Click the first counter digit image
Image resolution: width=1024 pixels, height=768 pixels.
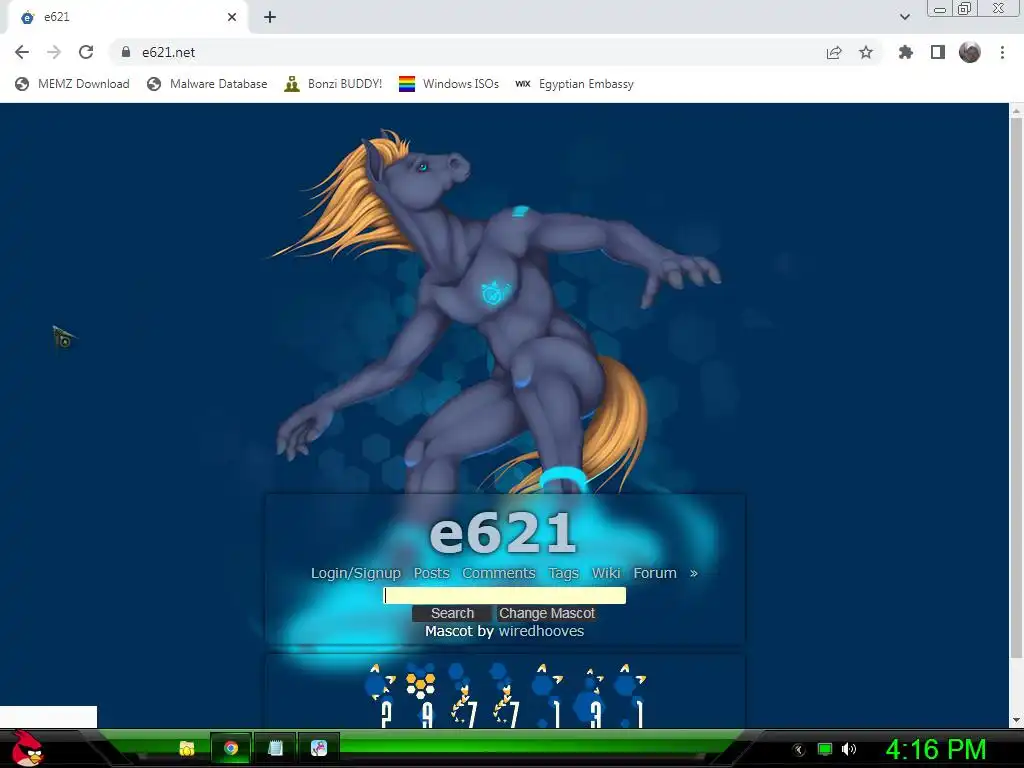(381, 696)
